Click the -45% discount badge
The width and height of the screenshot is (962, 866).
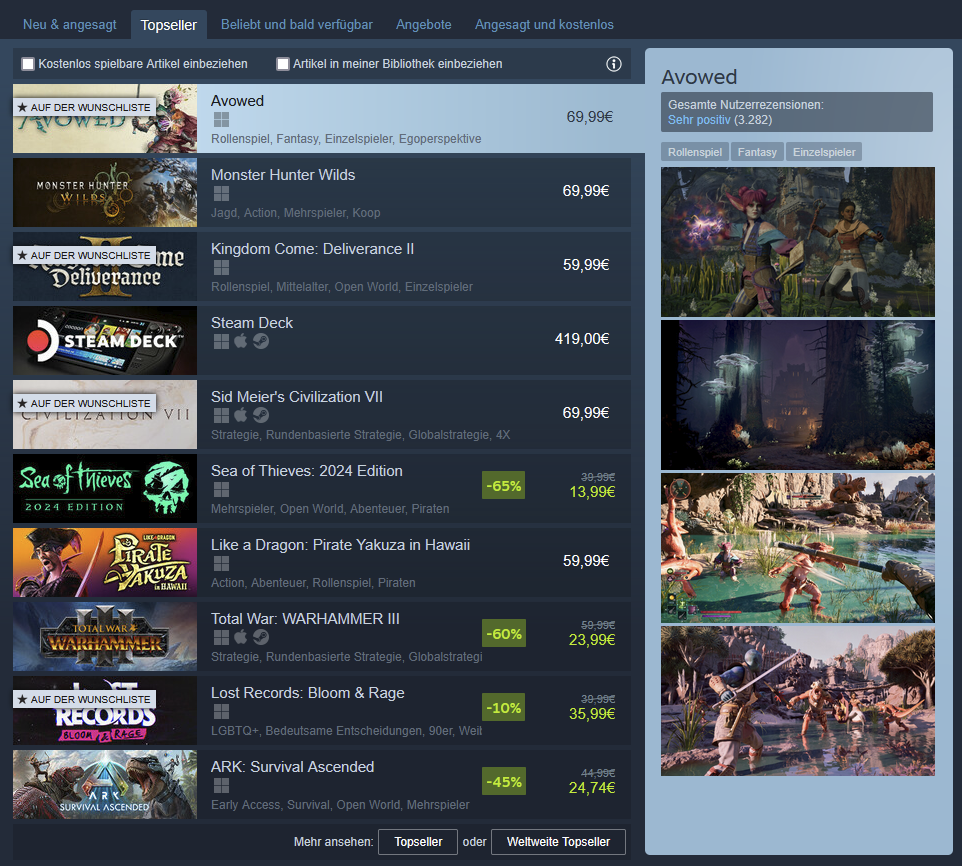pos(504,781)
